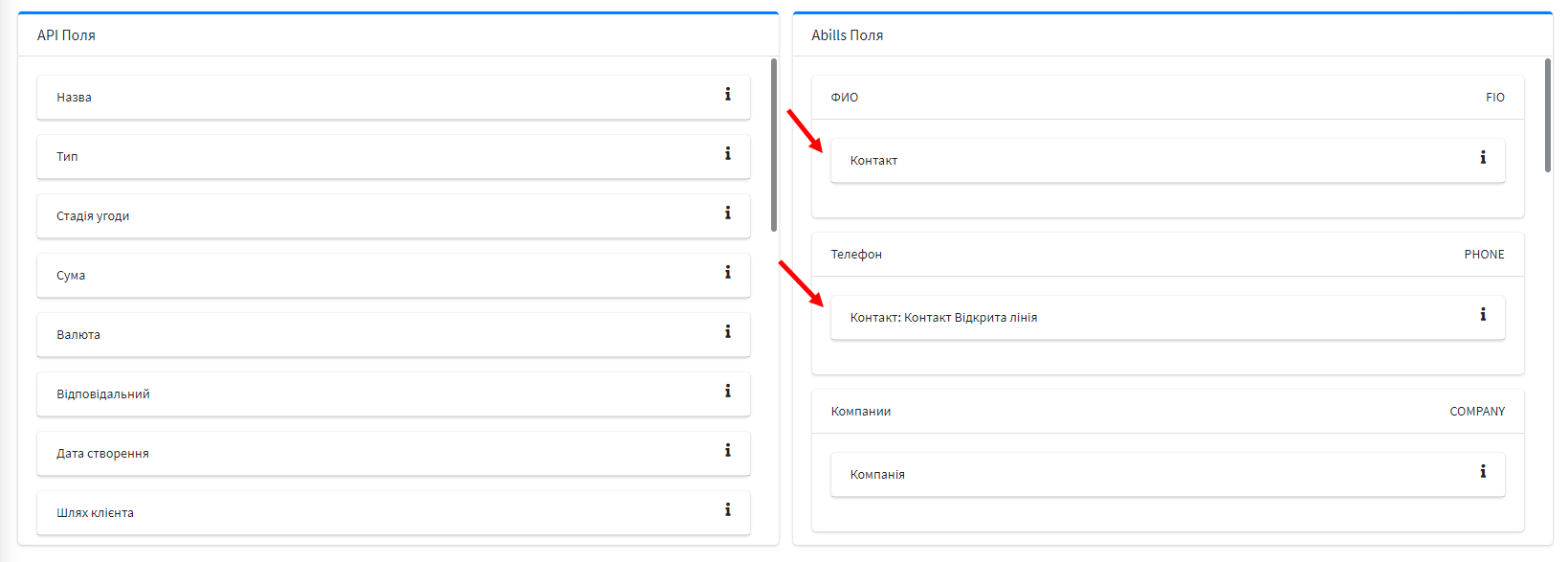The width and height of the screenshot is (1568, 562).
Task: Click the Abills Поля panel scrollbar
Action: click(x=1548, y=115)
